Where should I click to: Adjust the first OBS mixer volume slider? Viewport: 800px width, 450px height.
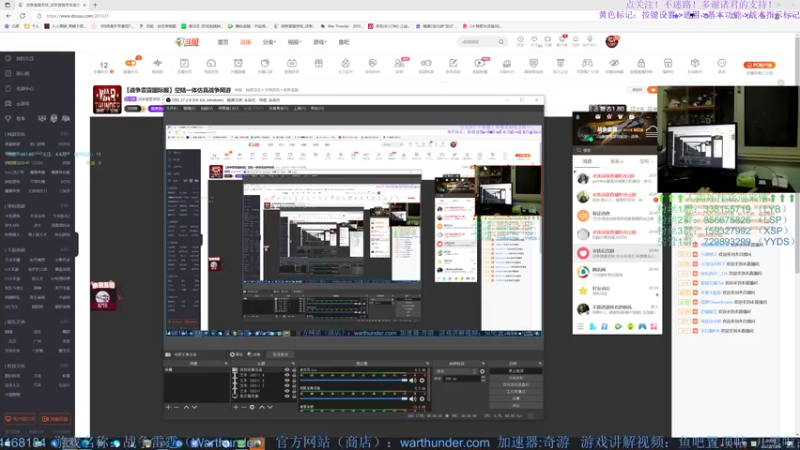point(354,381)
